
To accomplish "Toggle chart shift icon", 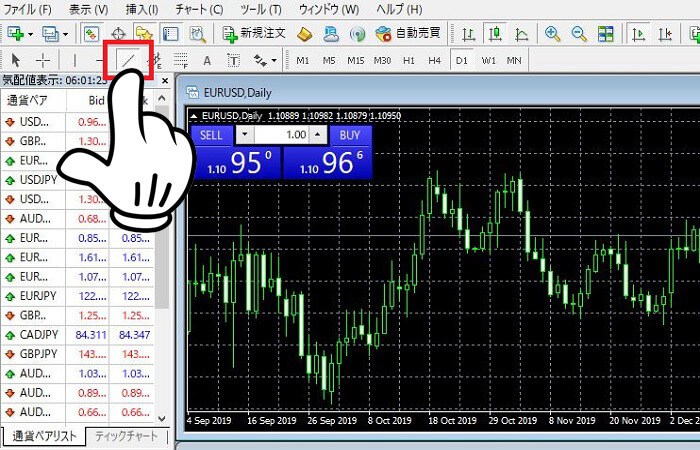I will [x=665, y=34].
